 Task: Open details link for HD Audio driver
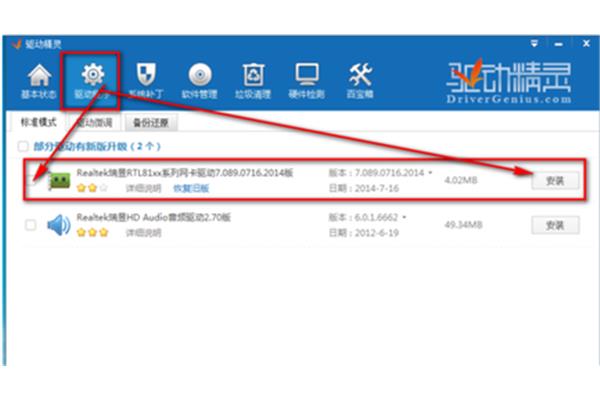coord(143,233)
